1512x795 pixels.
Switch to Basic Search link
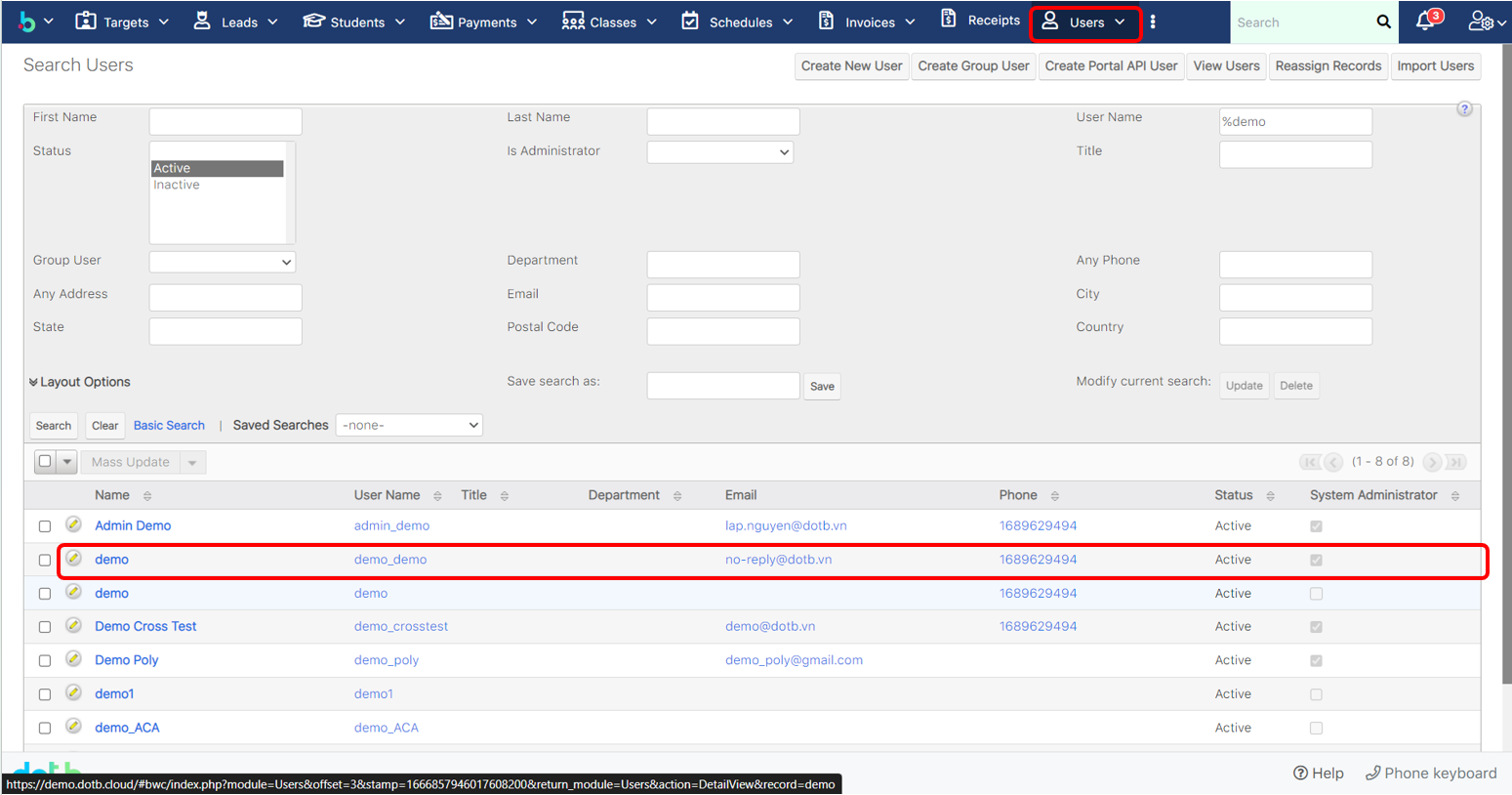coord(169,426)
